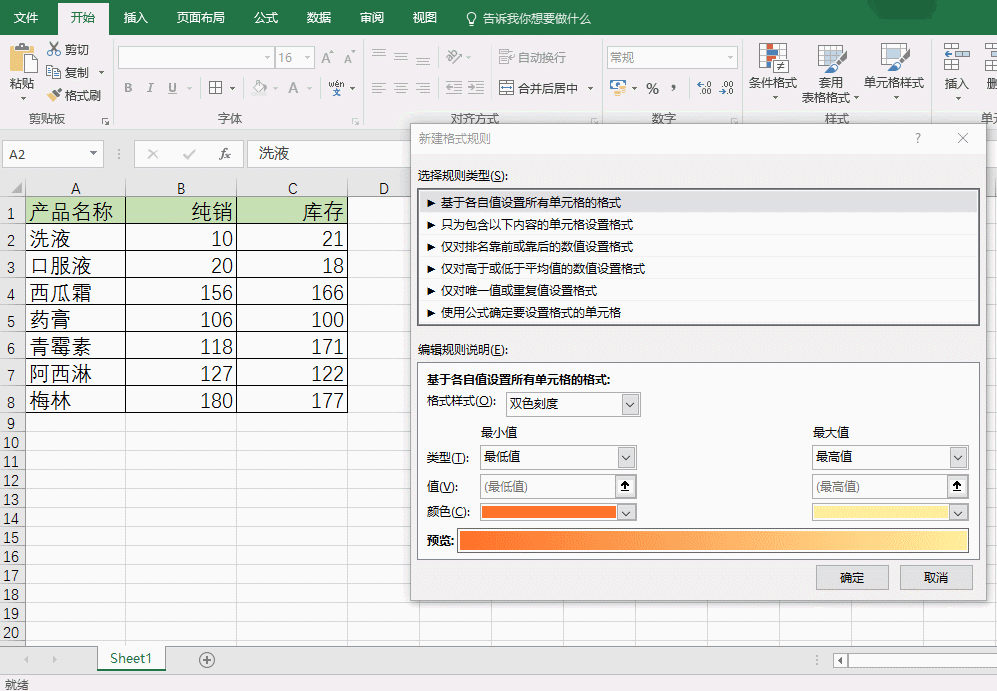
Task: Click the decrease indent icon
Action: click(454, 88)
